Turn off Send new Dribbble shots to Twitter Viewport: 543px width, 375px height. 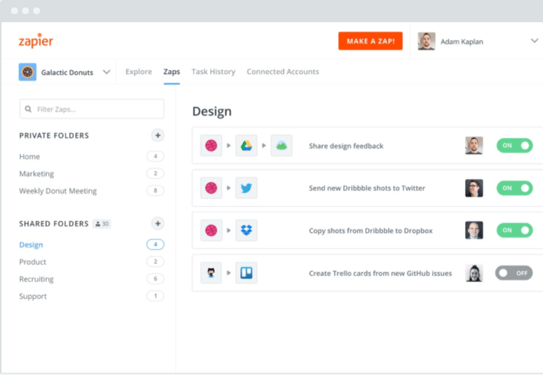click(514, 188)
